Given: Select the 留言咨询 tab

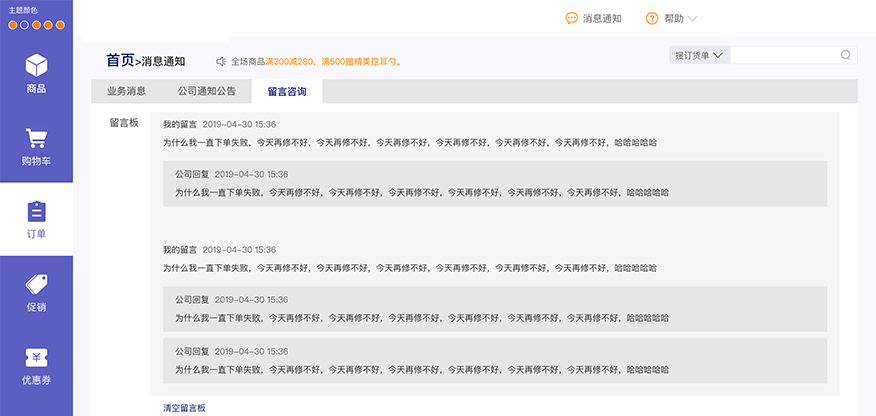Looking at the screenshot, I should [x=287, y=91].
